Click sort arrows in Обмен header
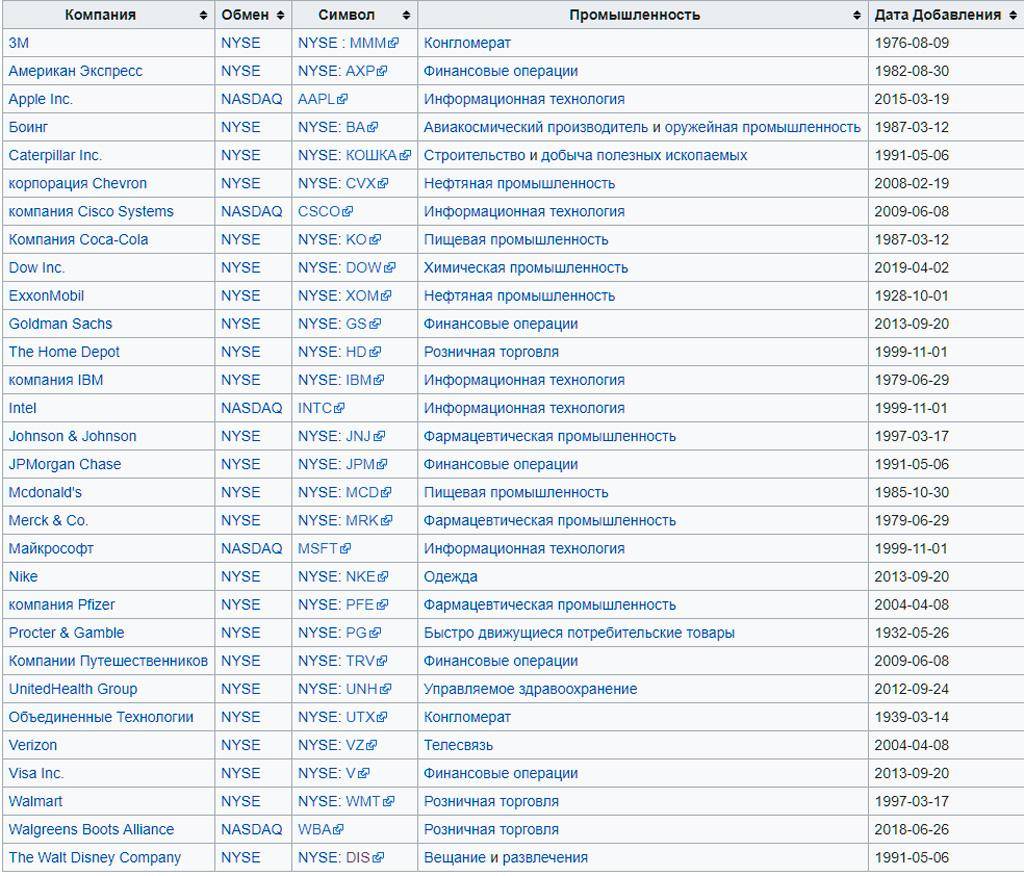 pos(281,15)
